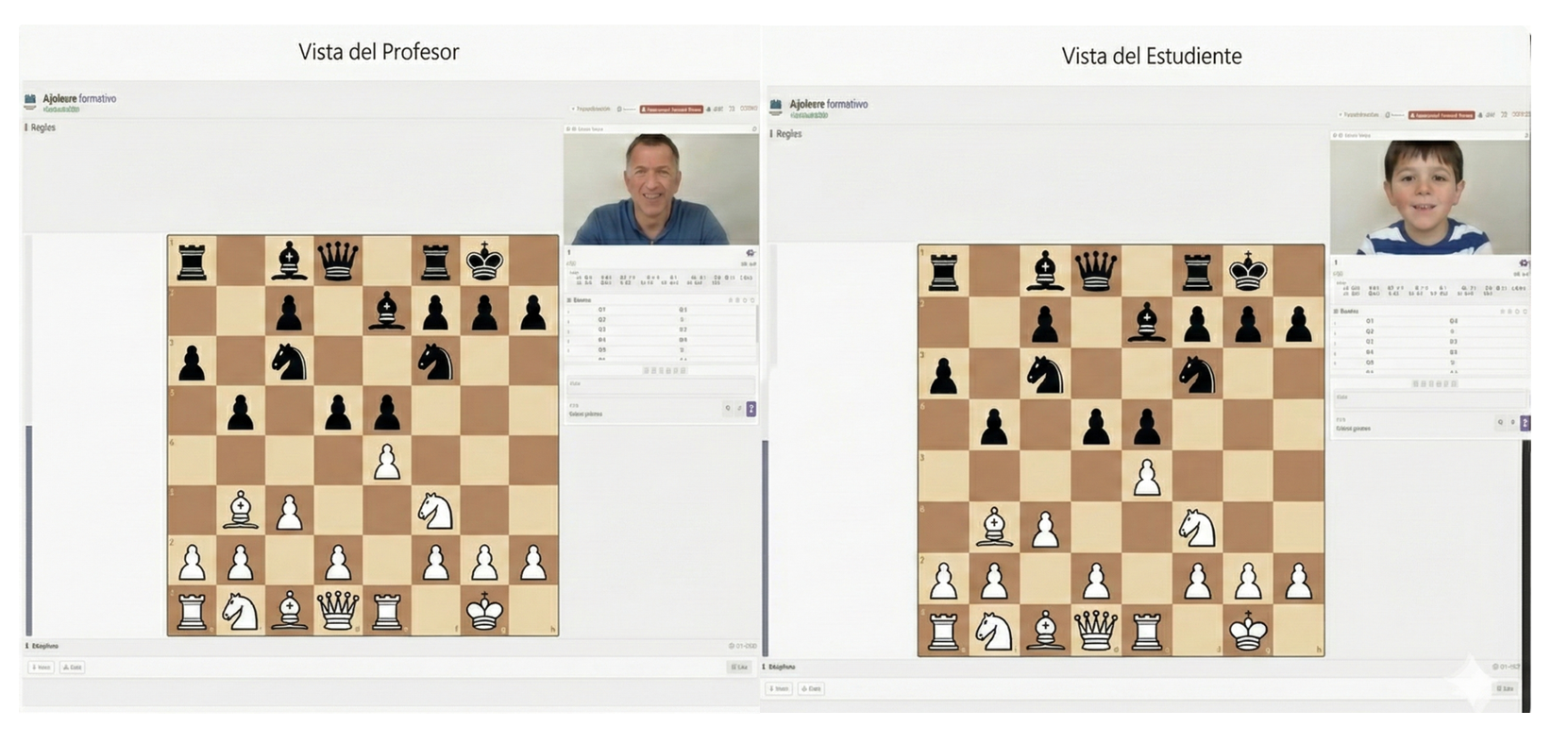Pick the white queen on the Estudiante board
Screen dimensions: 1568x744
1095,630
